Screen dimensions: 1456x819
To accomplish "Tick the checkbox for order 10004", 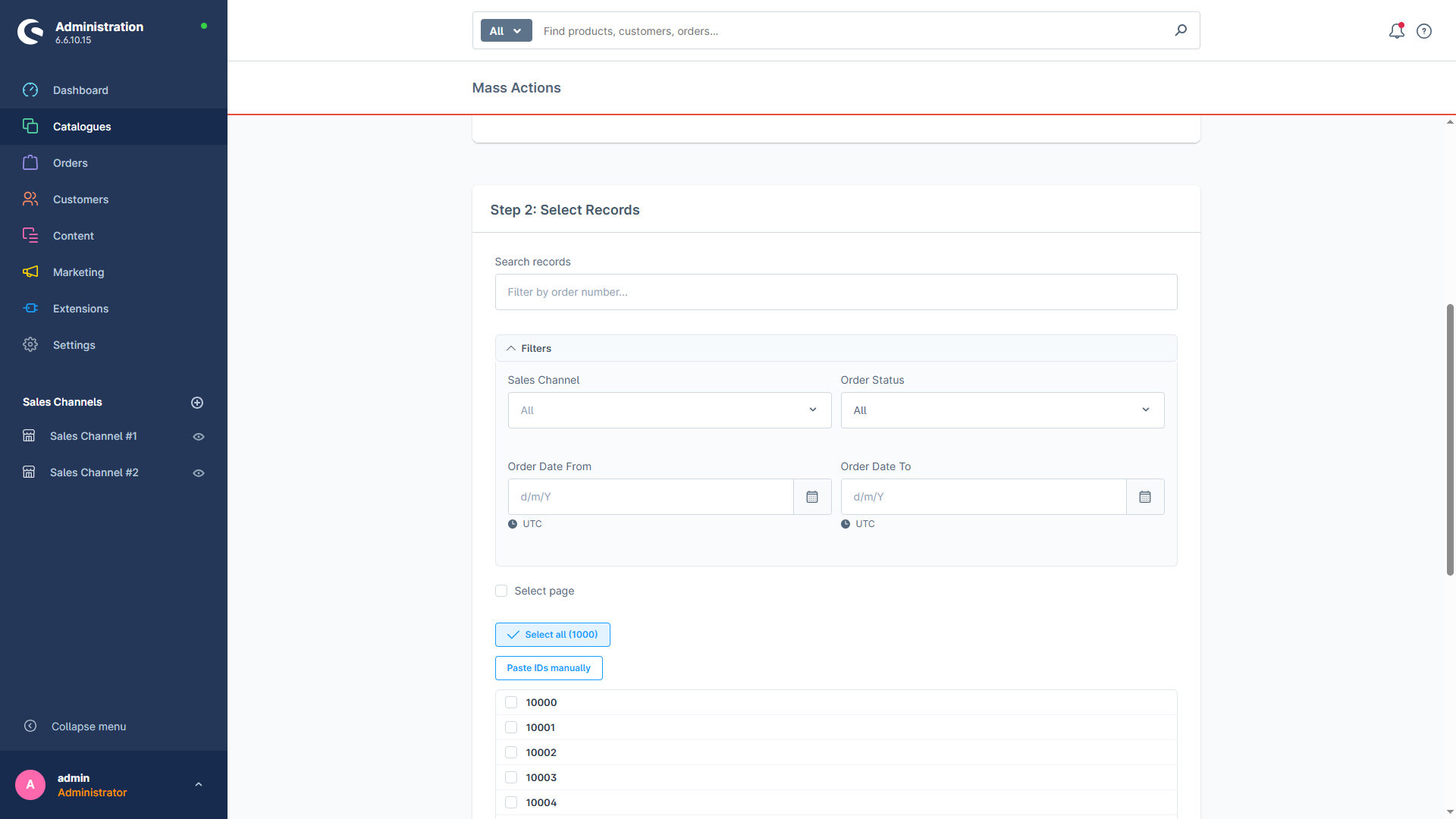I will coord(511,802).
